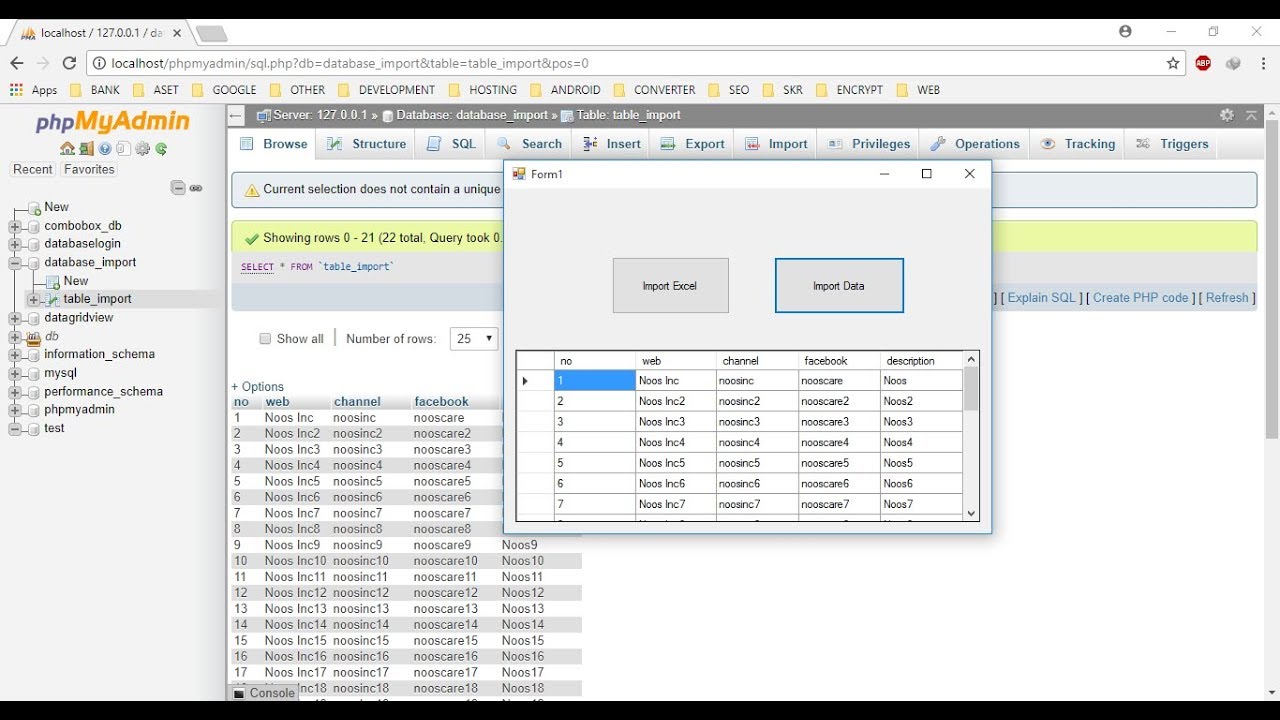Open the Number of rows dropdown
The height and width of the screenshot is (720, 1280).
(x=474, y=339)
